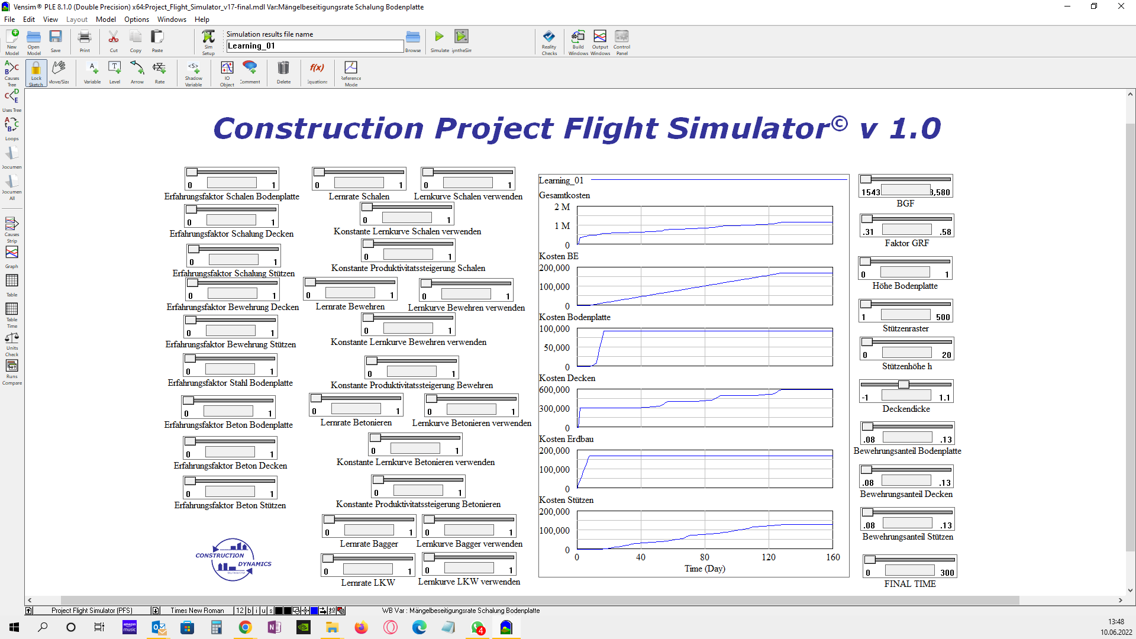Screen dimensions: 1136x639
Task: Click the Simulation results file name field
Action: 314,46
